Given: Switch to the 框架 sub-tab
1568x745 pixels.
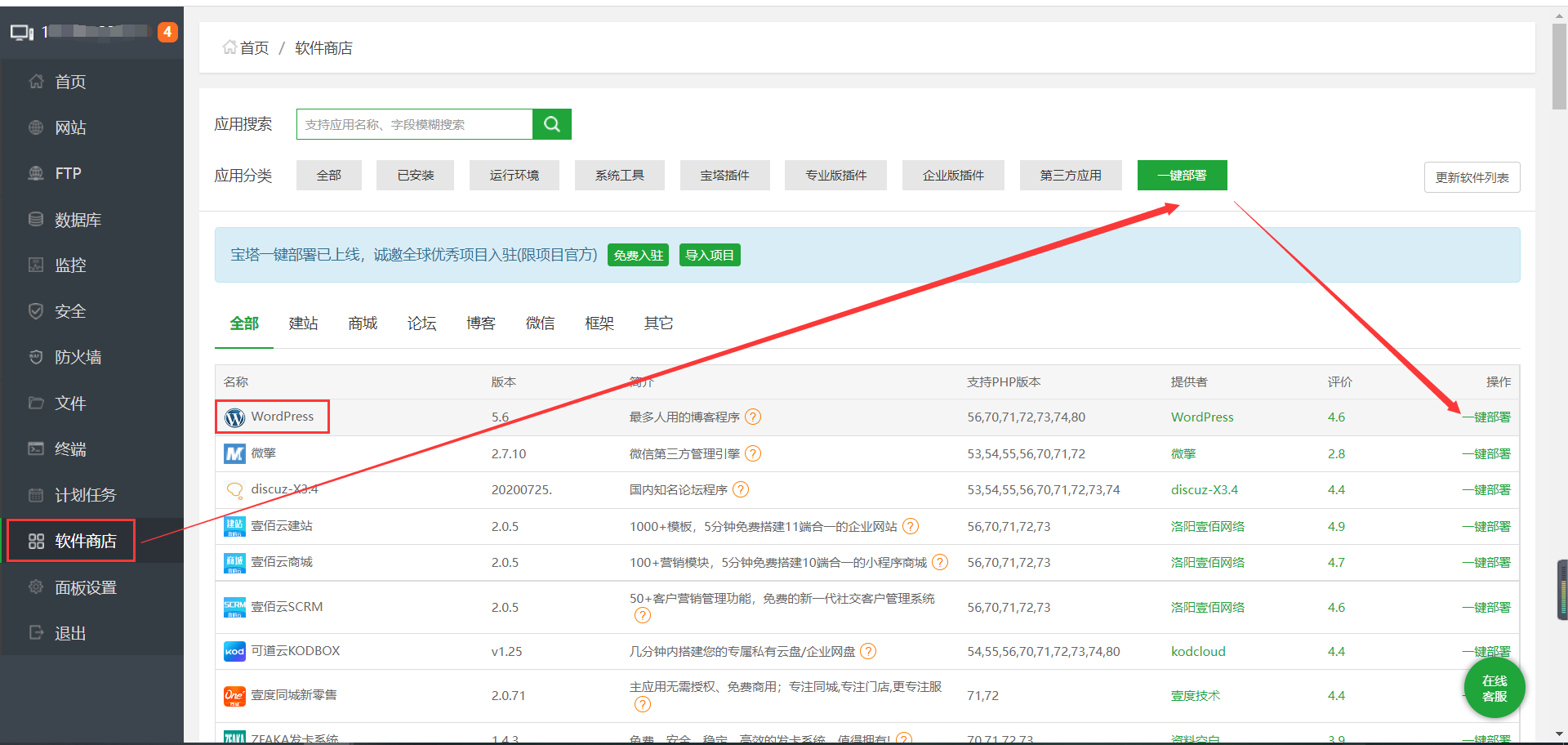Looking at the screenshot, I should pos(599,323).
